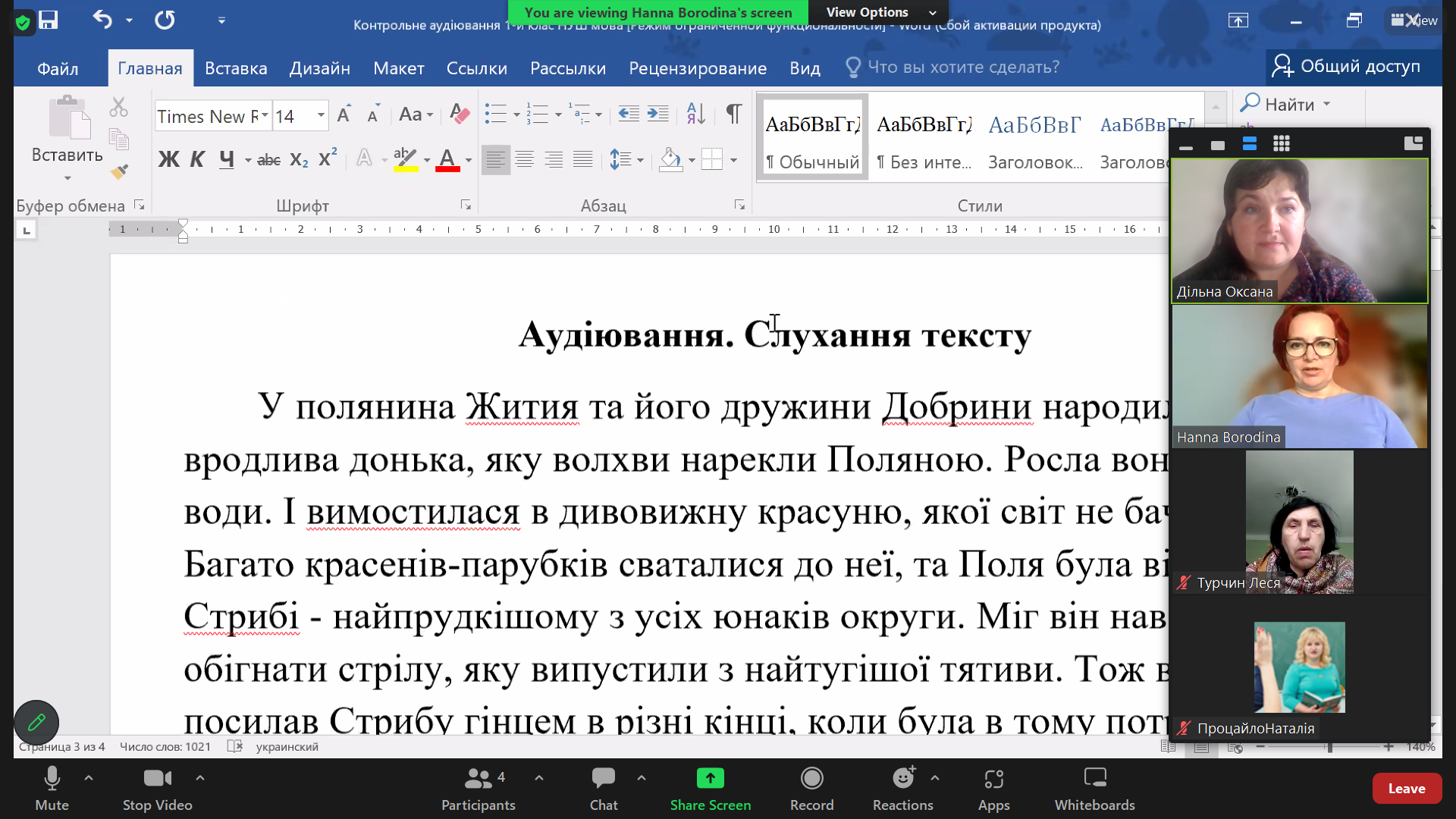
Task: Click Share Screen button
Action: click(x=710, y=788)
